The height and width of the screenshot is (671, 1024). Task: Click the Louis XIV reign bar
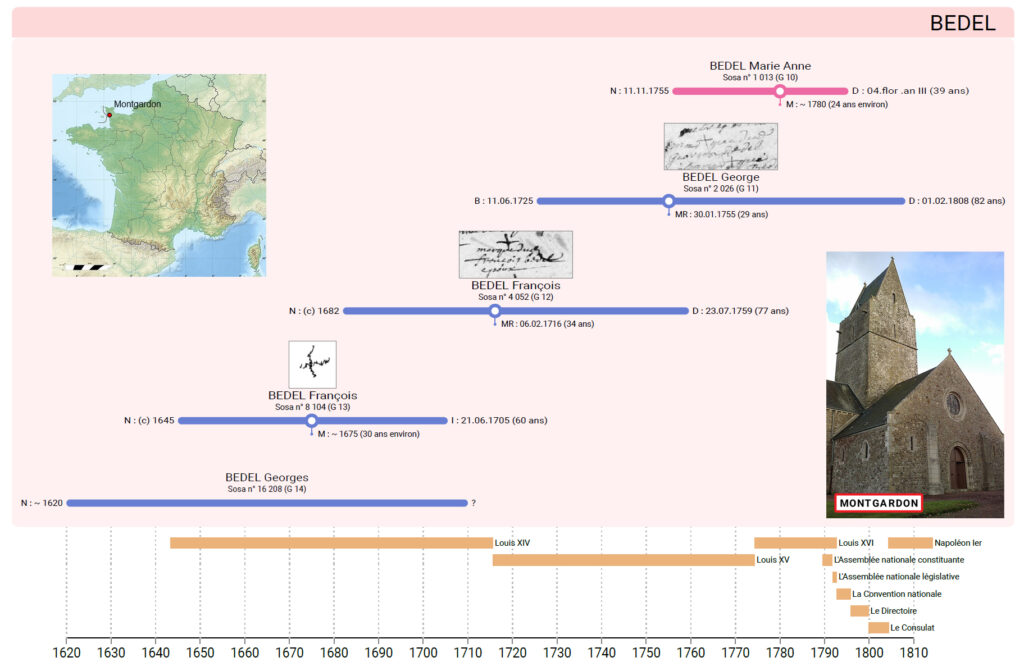coord(331,543)
